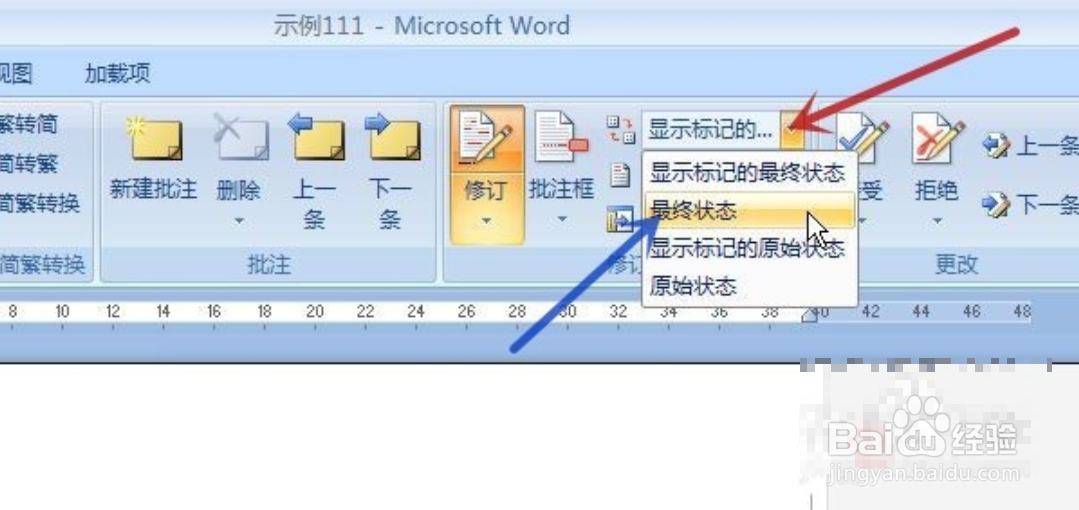Open the 视图 ribbon tab

pos(15,73)
